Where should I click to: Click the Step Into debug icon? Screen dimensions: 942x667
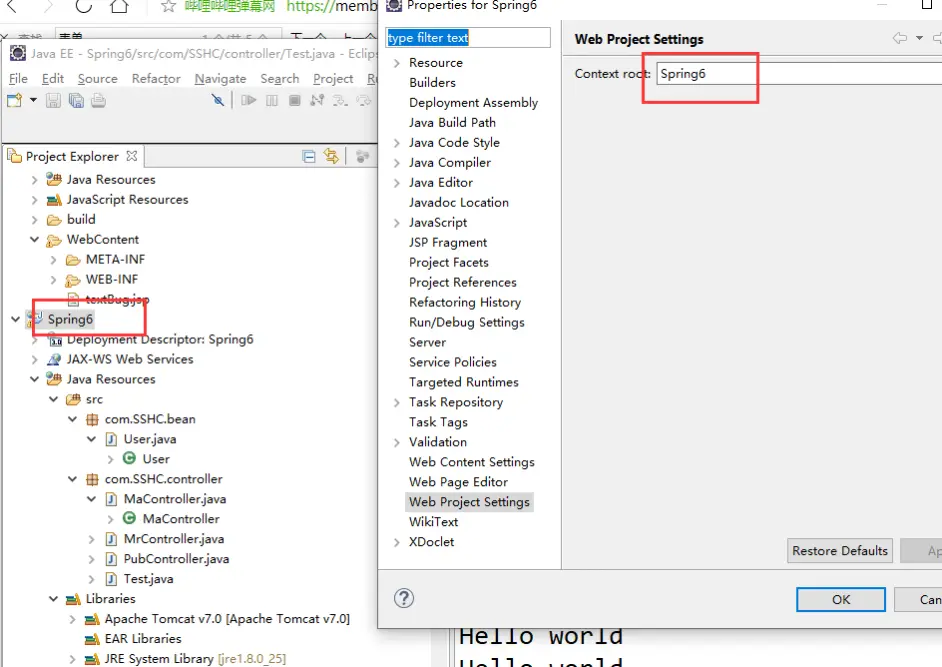340,100
